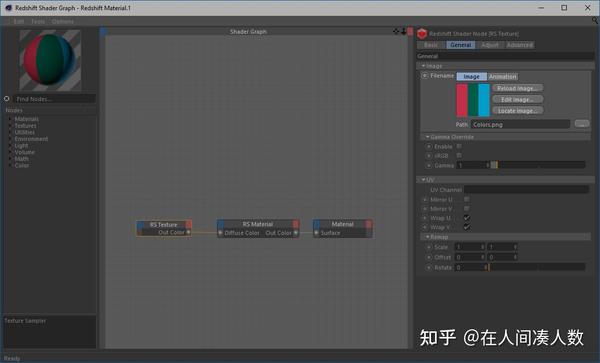Click the Rotate slider bar
The height and width of the screenshot is (363, 600).
(537, 267)
